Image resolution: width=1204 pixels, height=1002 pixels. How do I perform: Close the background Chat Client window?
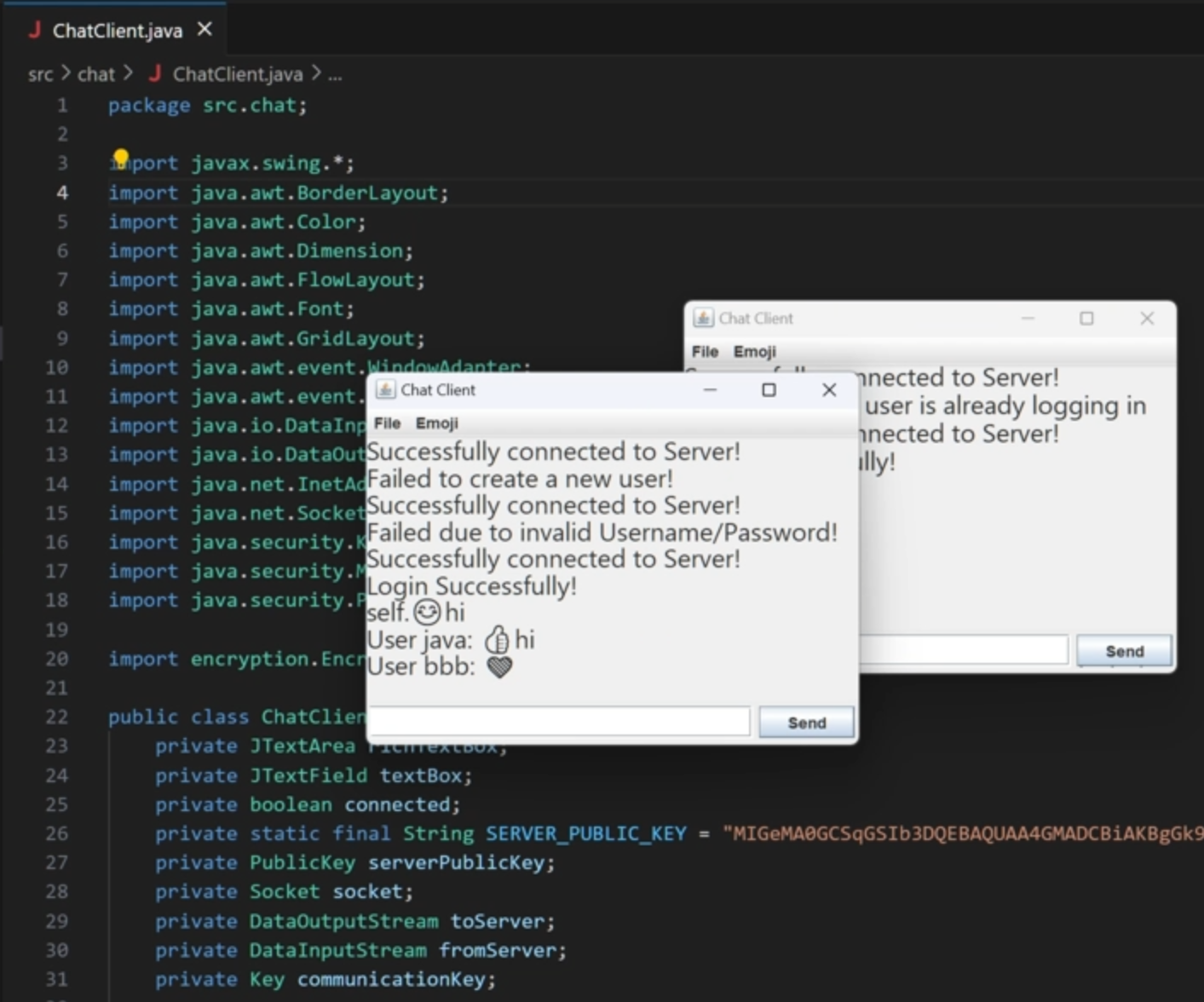pos(1147,319)
